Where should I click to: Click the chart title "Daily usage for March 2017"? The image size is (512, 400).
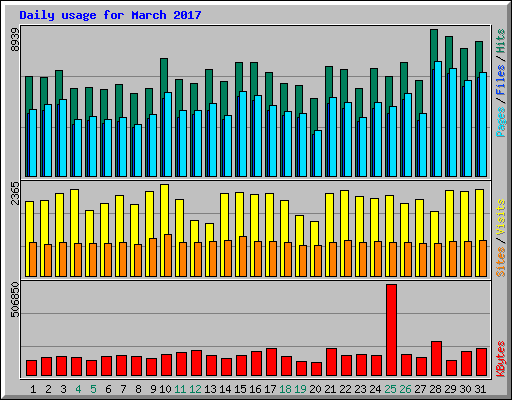coord(110,15)
